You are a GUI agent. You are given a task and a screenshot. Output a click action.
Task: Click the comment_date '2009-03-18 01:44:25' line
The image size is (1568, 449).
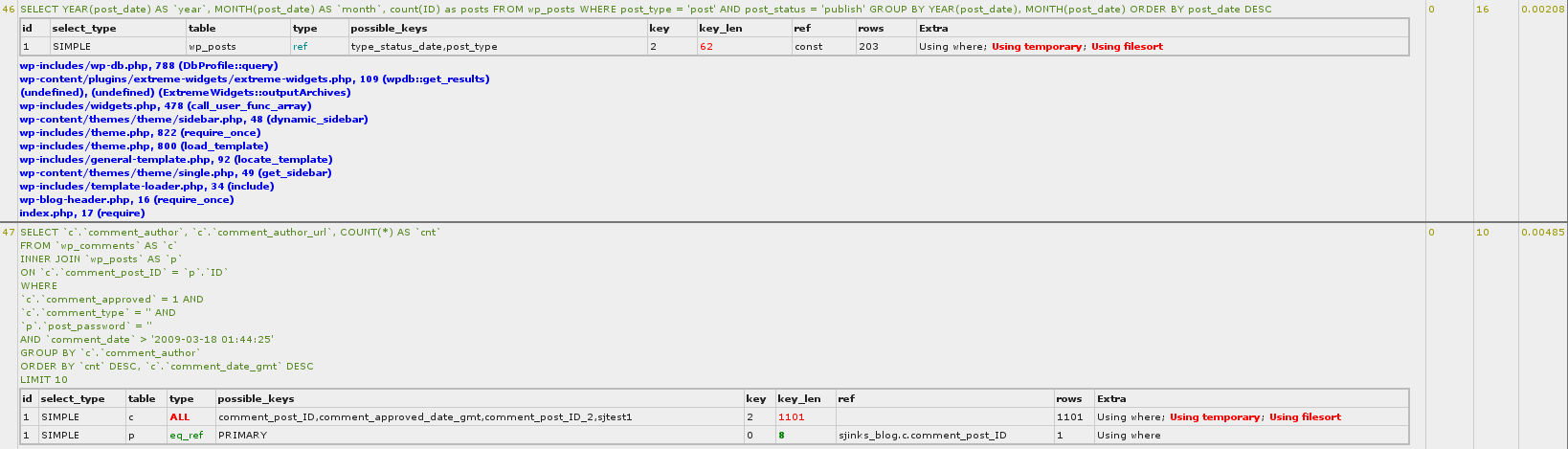click(x=147, y=340)
